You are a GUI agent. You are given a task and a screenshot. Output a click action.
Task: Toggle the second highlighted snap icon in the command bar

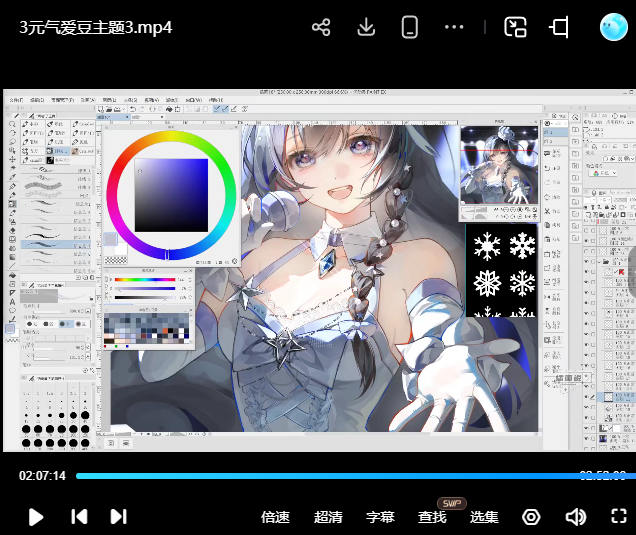click(x=226, y=109)
